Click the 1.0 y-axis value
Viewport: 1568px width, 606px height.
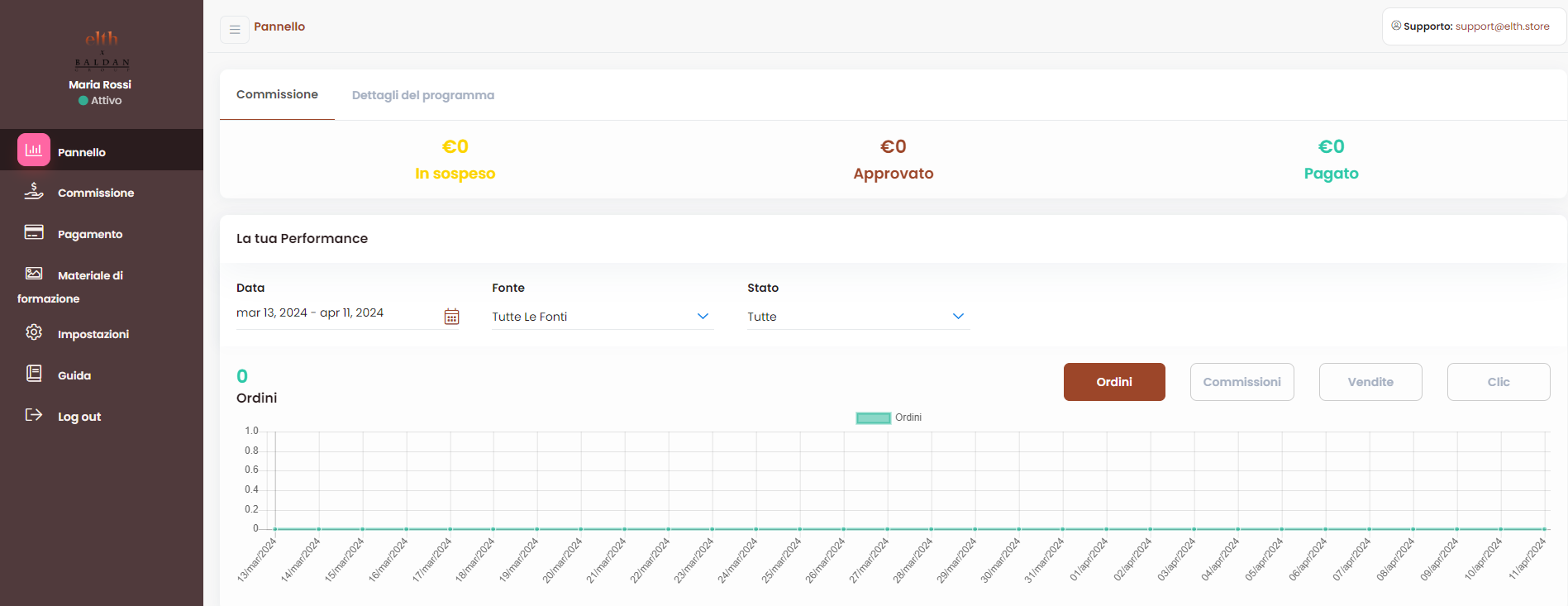pos(251,431)
